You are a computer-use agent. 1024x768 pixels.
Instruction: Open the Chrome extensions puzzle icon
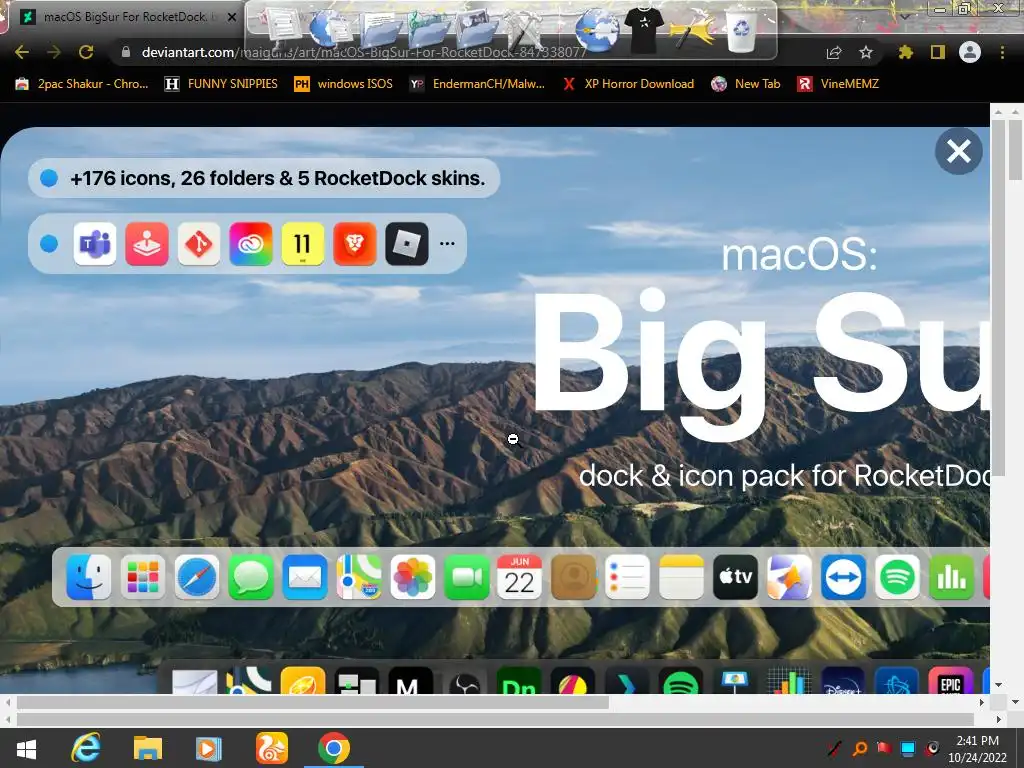(x=905, y=52)
